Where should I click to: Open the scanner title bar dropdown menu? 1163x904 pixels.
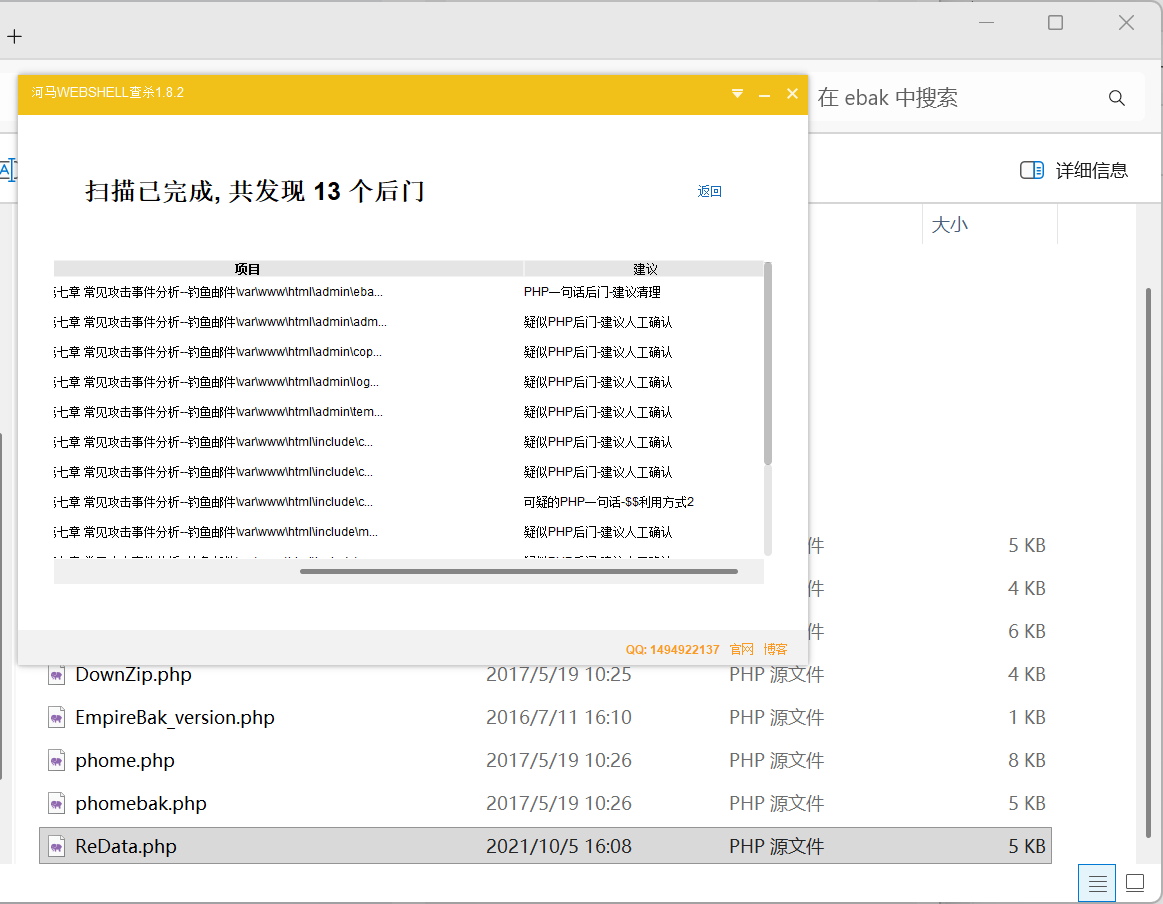(x=737, y=93)
